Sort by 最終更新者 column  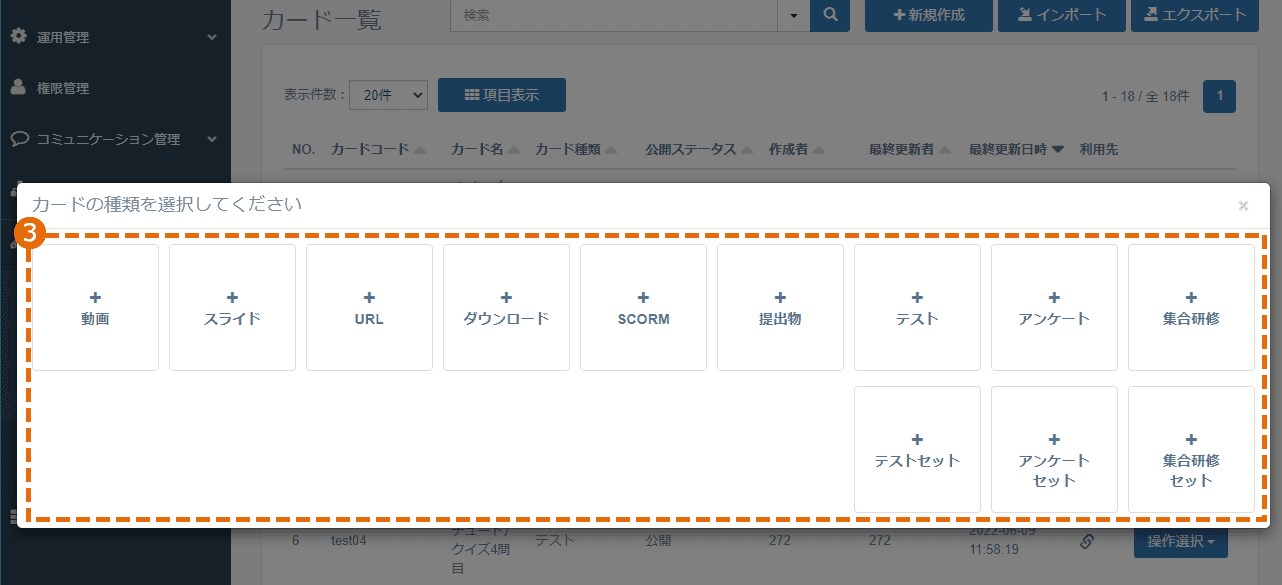coord(909,149)
